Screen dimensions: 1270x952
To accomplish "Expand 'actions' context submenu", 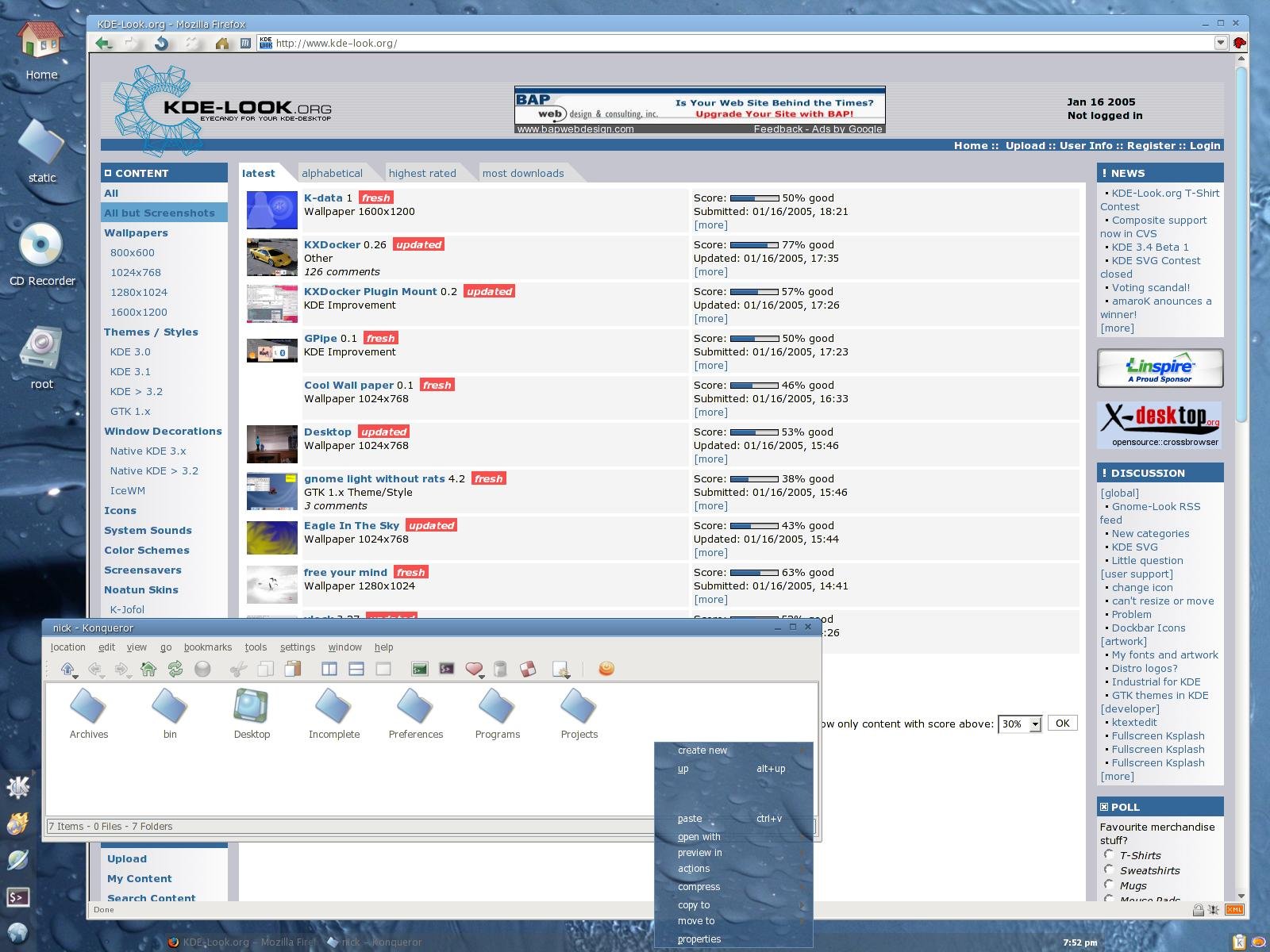I will pos(733,869).
